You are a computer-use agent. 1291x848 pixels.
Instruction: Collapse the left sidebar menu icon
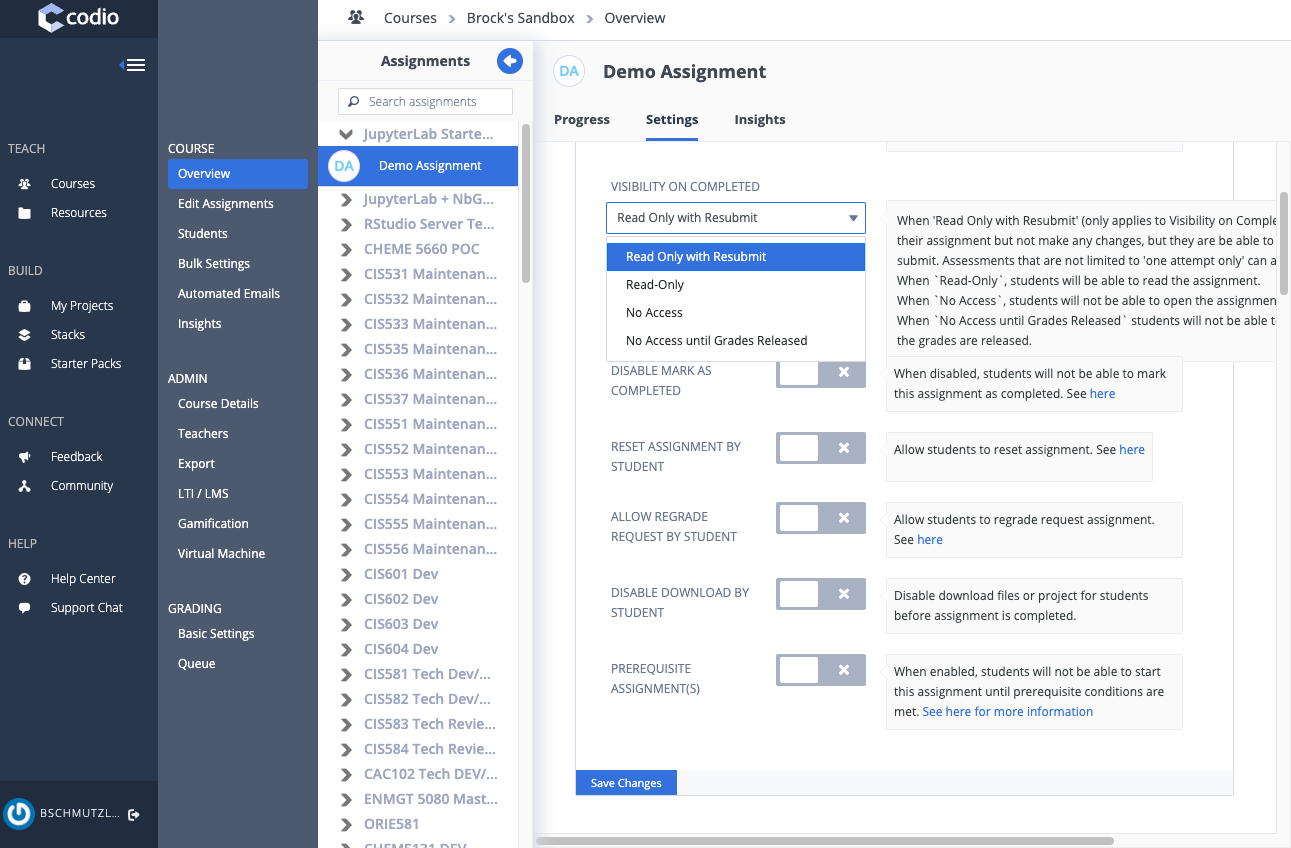tap(133, 65)
